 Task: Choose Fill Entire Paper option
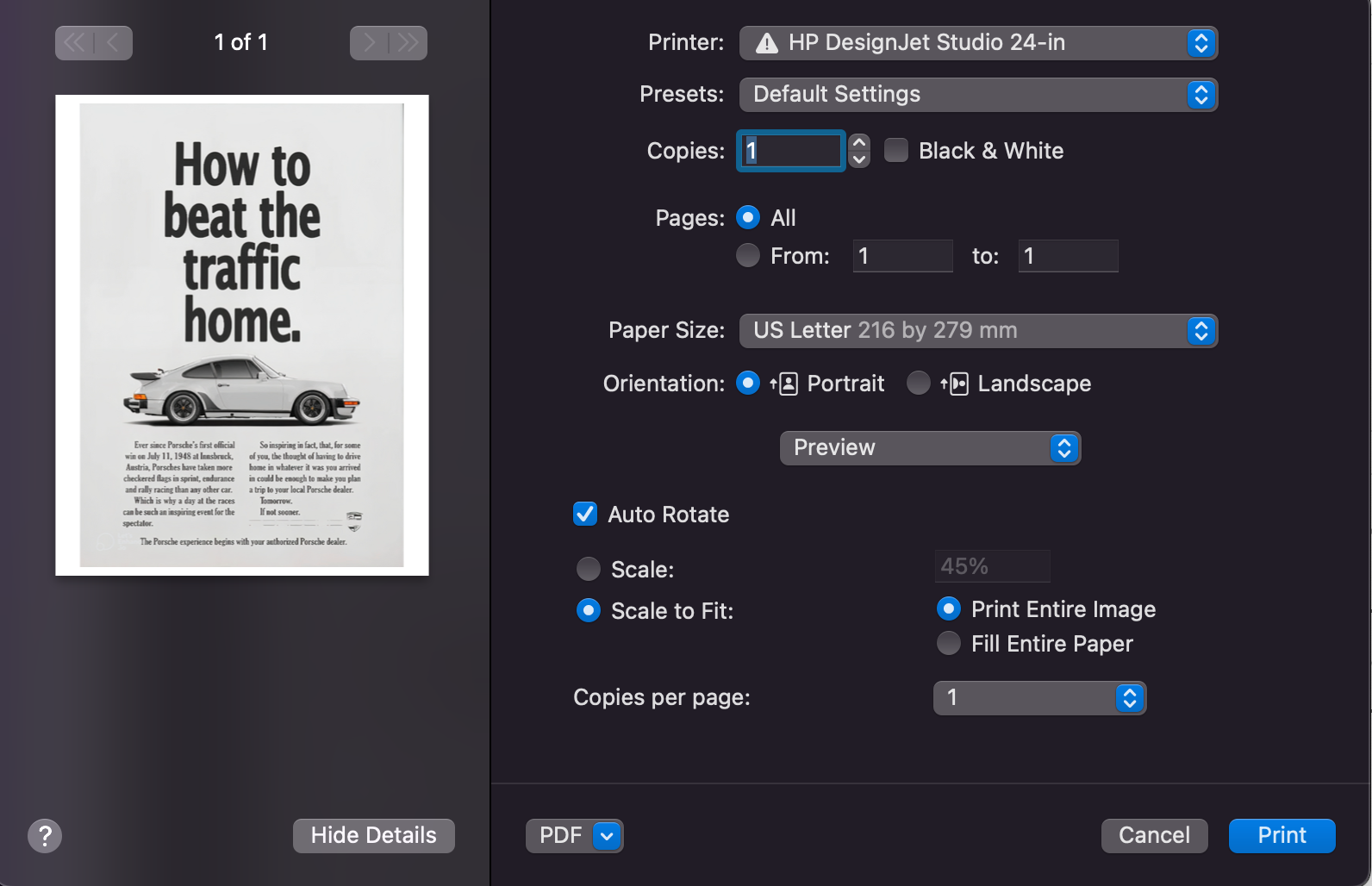click(x=949, y=644)
